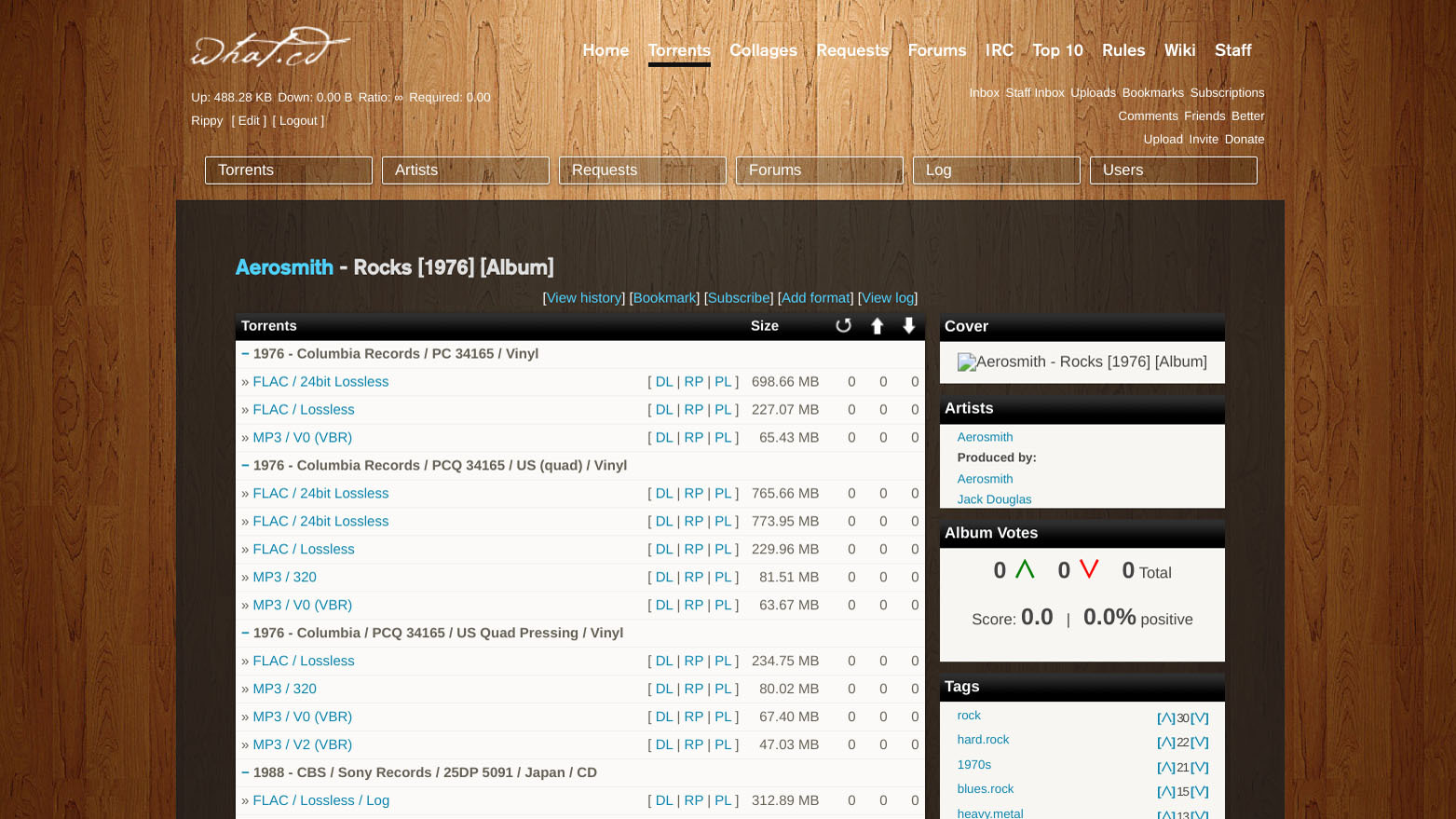The image size is (1456, 819).
Task: Downvote the 1970s tag
Action: [1200, 768]
